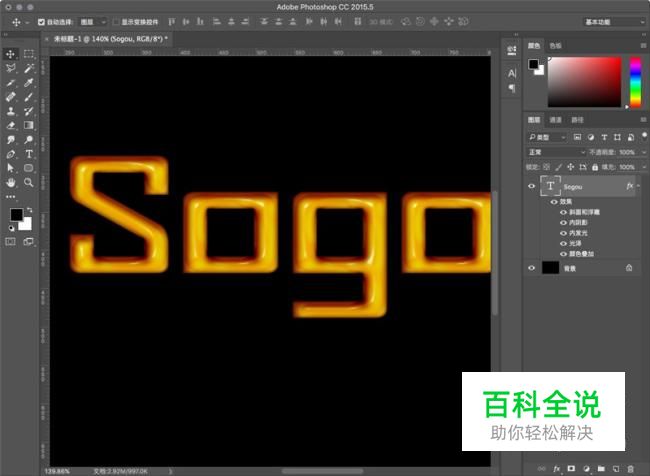650x476 pixels.
Task: Toggle Quick Mask mode icon
Action: 10,241
